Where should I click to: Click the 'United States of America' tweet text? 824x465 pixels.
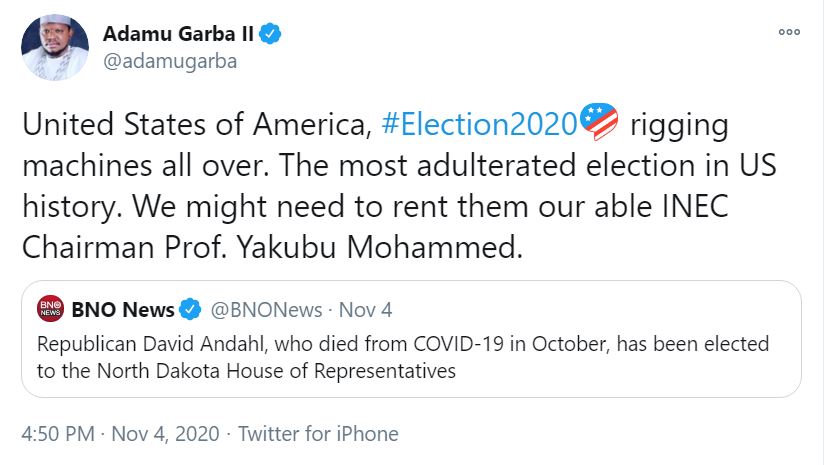click(x=194, y=127)
